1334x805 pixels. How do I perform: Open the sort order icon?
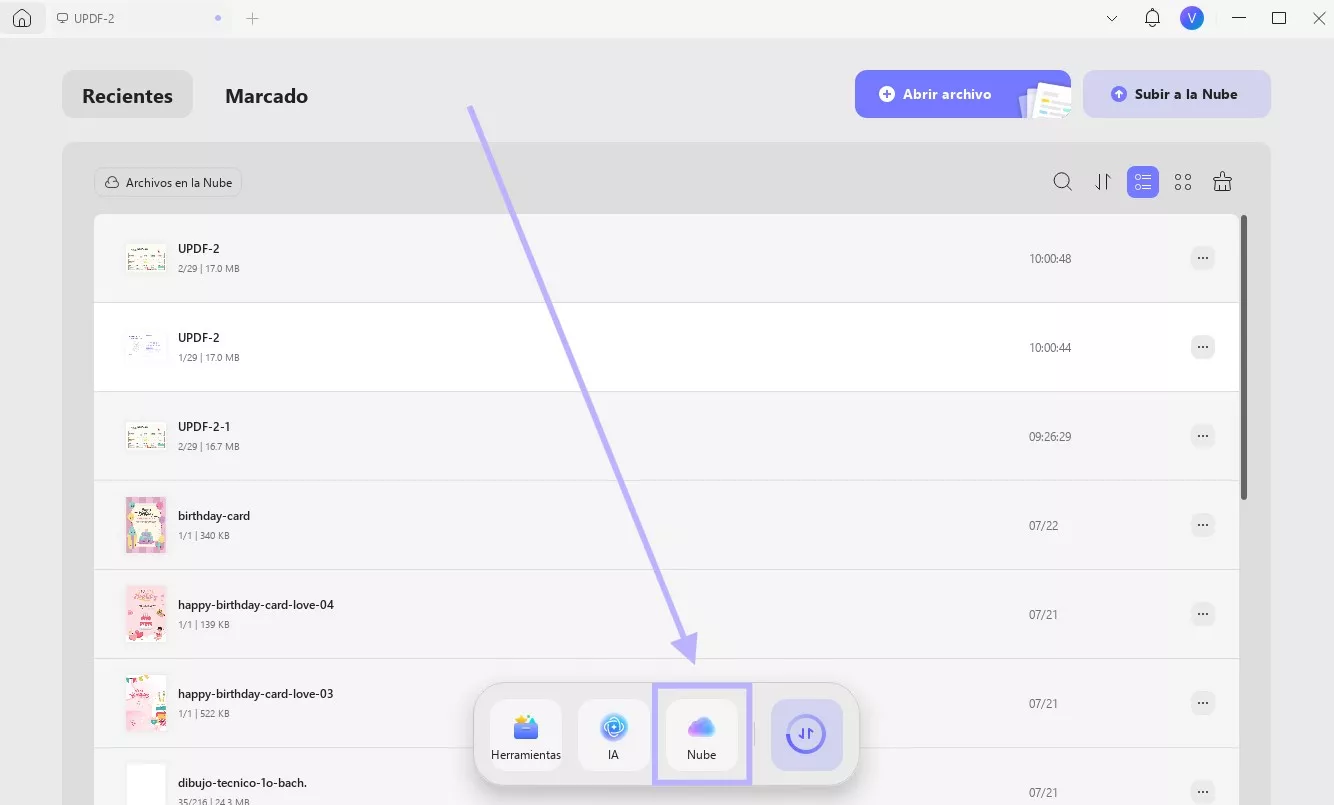tap(1102, 182)
